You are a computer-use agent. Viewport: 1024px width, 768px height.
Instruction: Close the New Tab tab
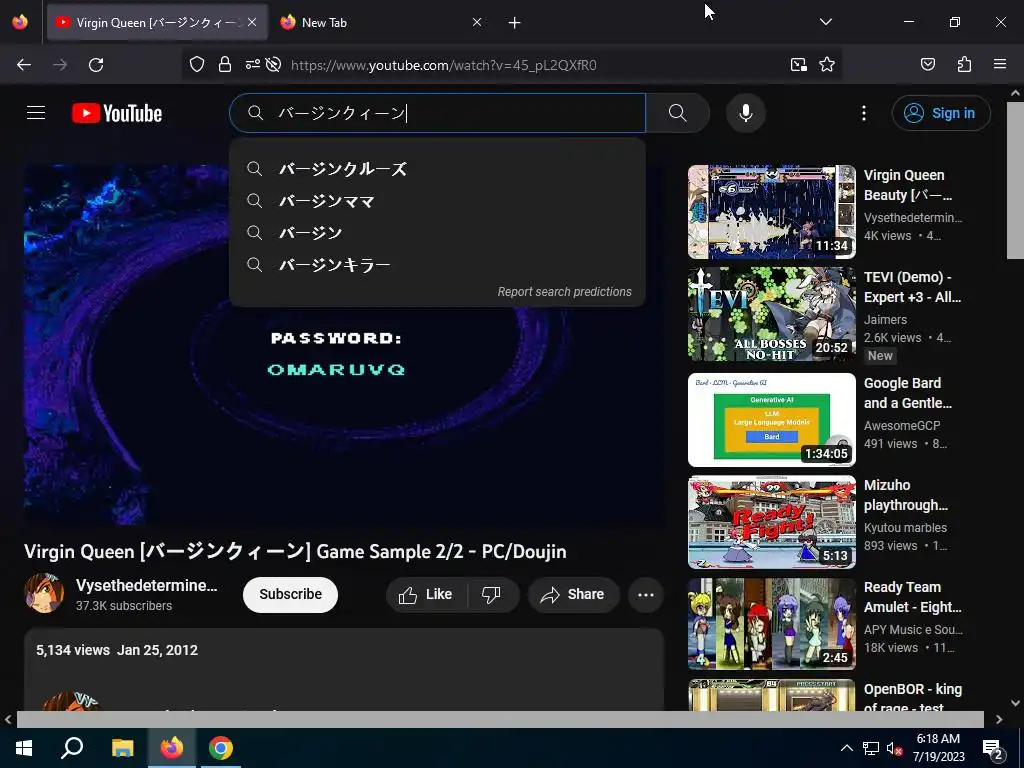[477, 22]
